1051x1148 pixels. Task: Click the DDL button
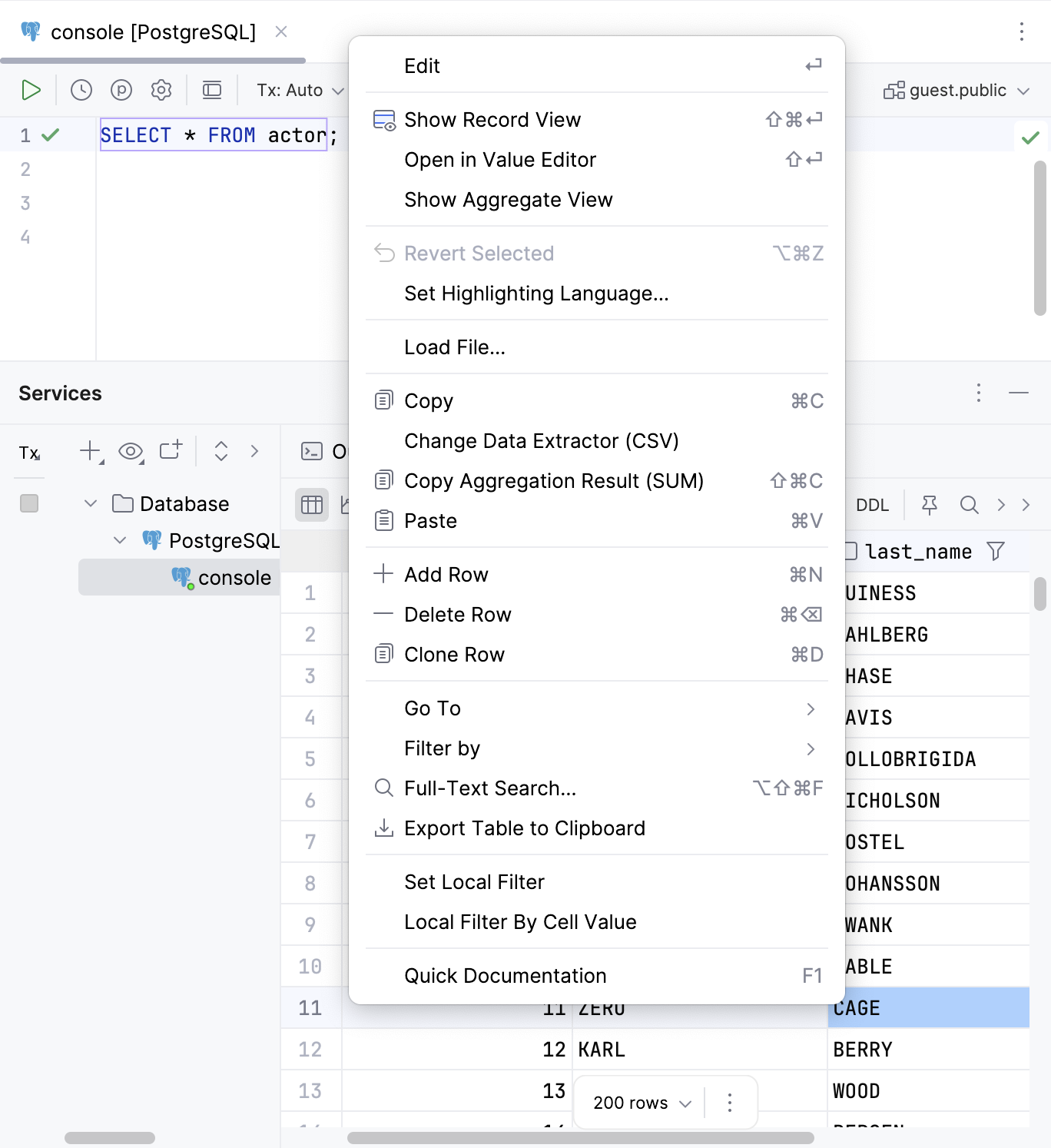pos(874,505)
